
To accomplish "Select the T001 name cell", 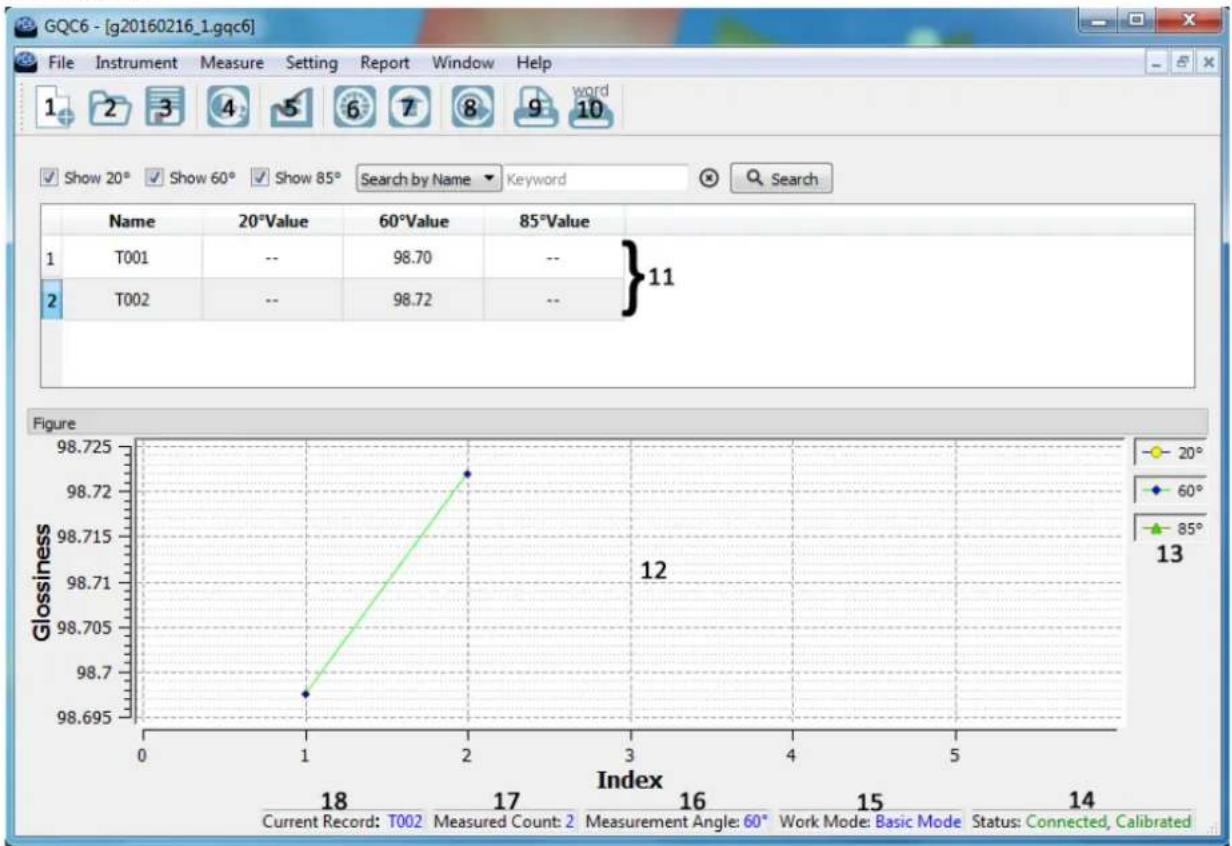I will click(x=132, y=258).
